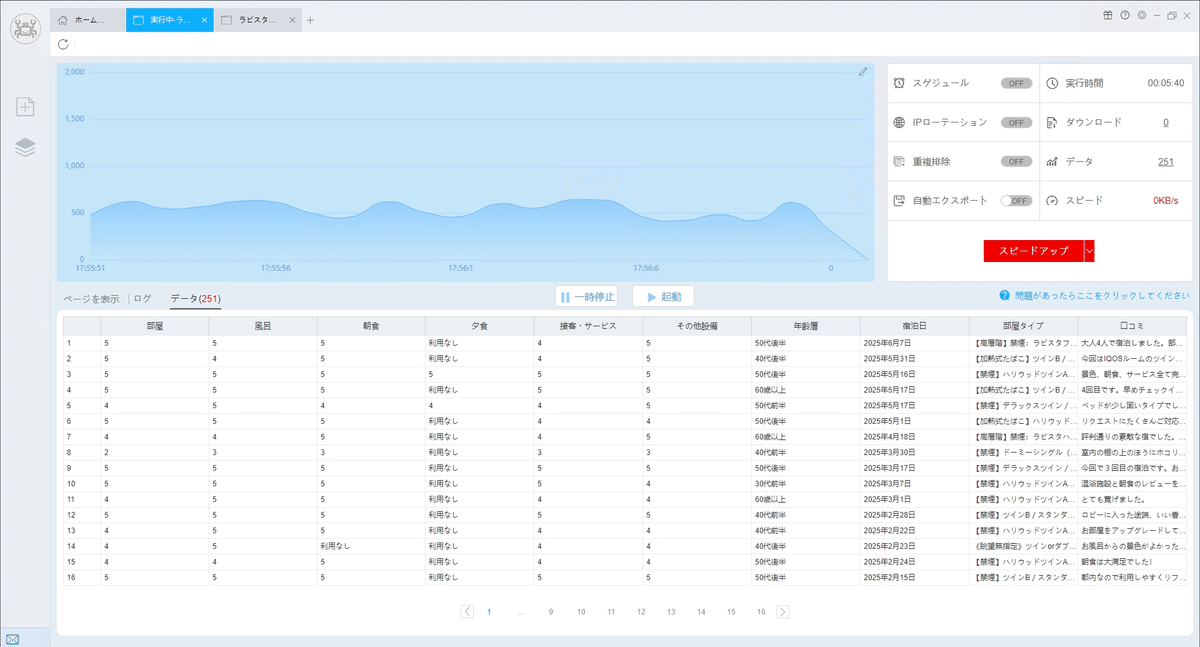Open the ページを表示 view

(92, 298)
